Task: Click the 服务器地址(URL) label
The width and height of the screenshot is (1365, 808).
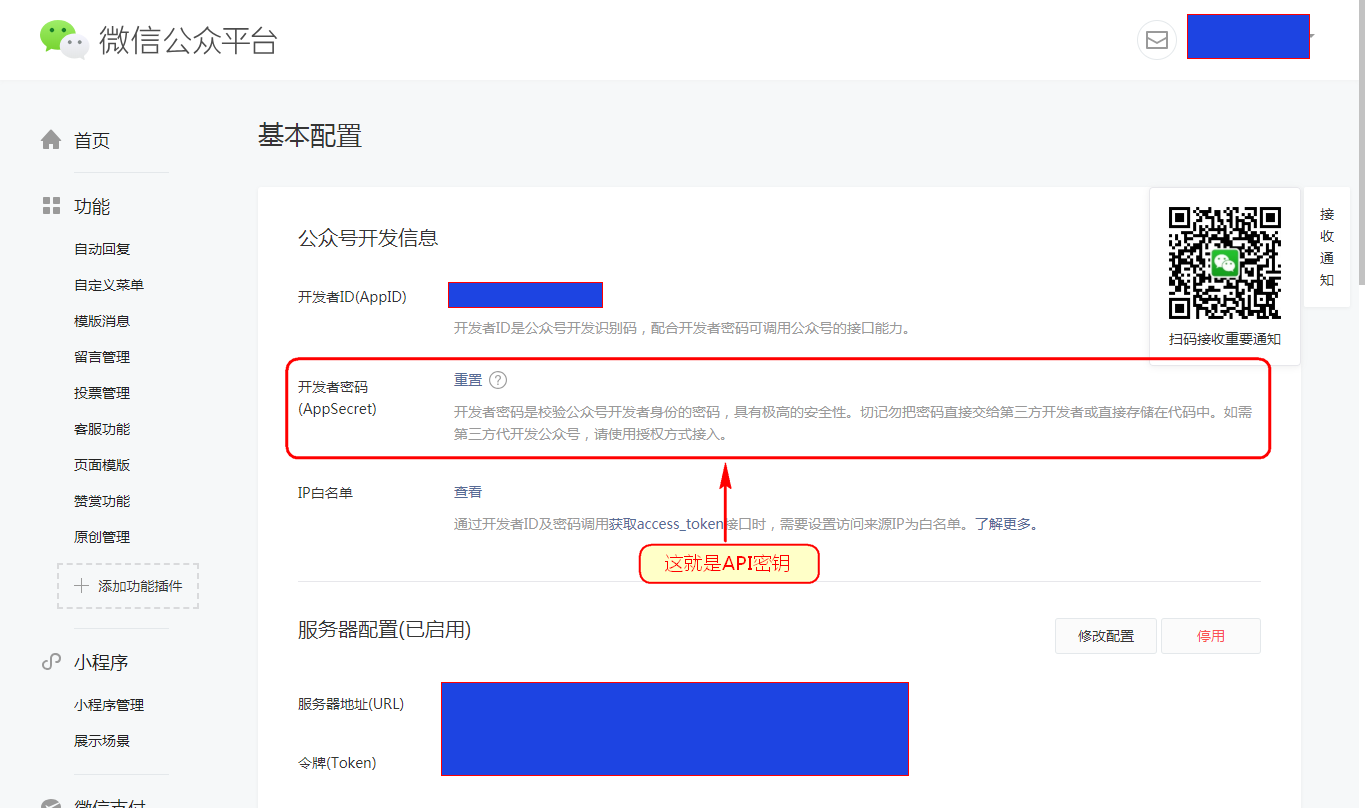Action: click(x=351, y=704)
